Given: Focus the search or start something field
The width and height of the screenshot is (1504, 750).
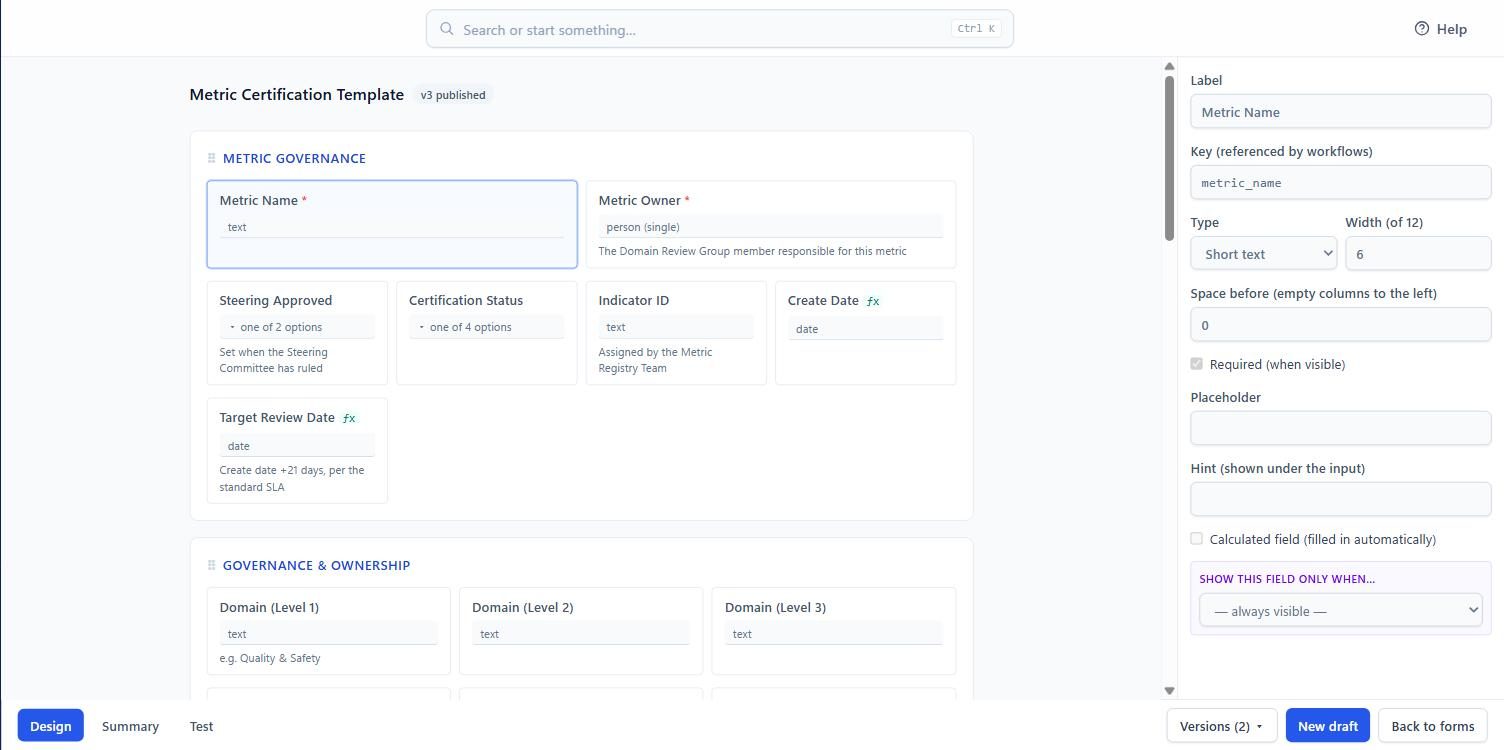Looking at the screenshot, I should 720,29.
